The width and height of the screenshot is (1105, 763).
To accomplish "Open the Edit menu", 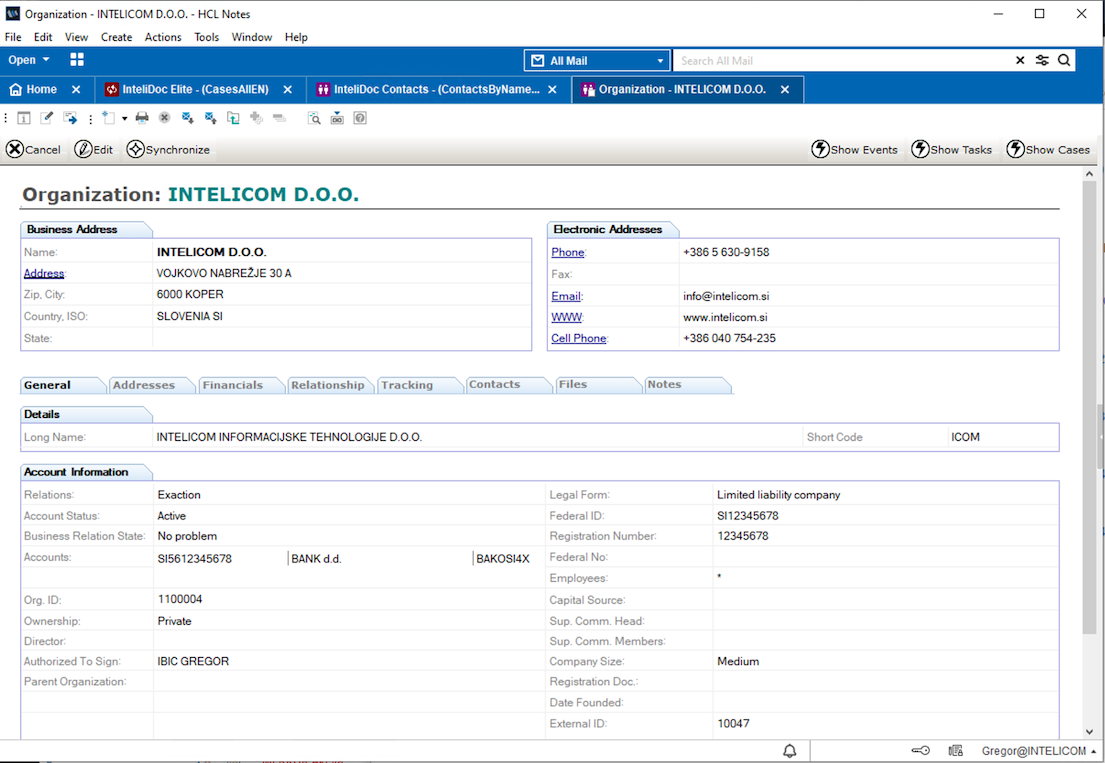I will coord(43,37).
